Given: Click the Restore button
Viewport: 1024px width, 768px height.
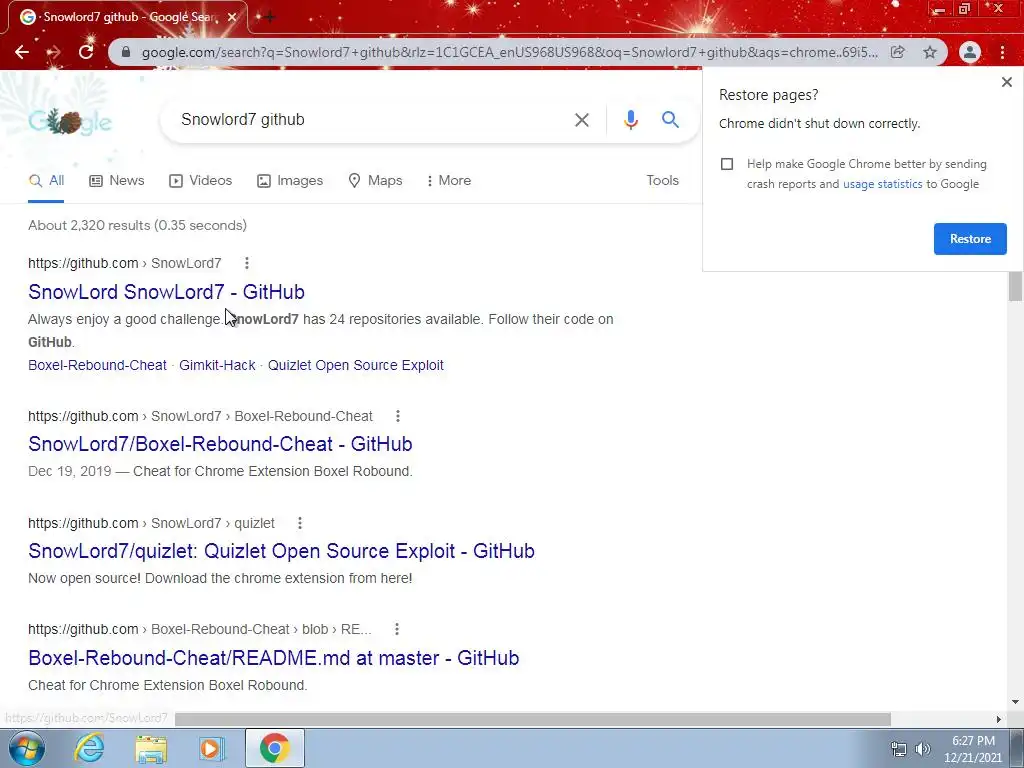Looking at the screenshot, I should [970, 239].
